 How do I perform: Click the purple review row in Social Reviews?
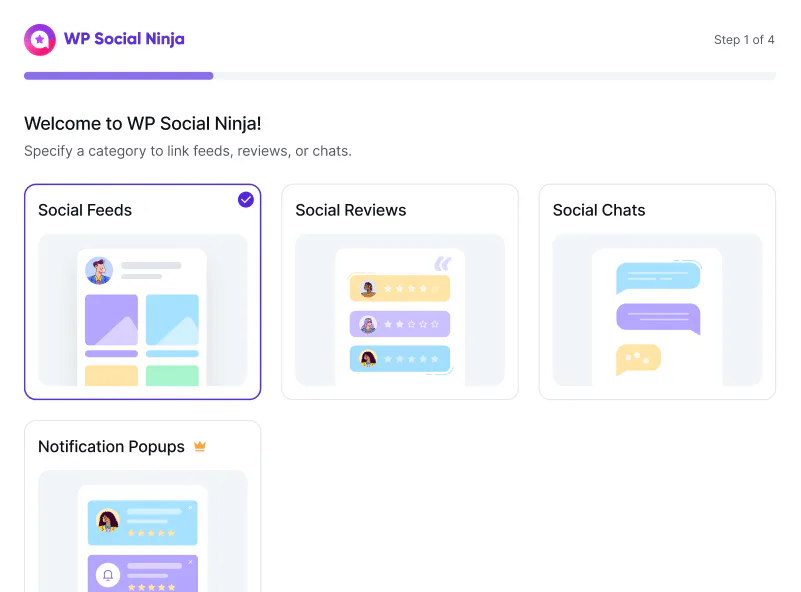coord(400,324)
